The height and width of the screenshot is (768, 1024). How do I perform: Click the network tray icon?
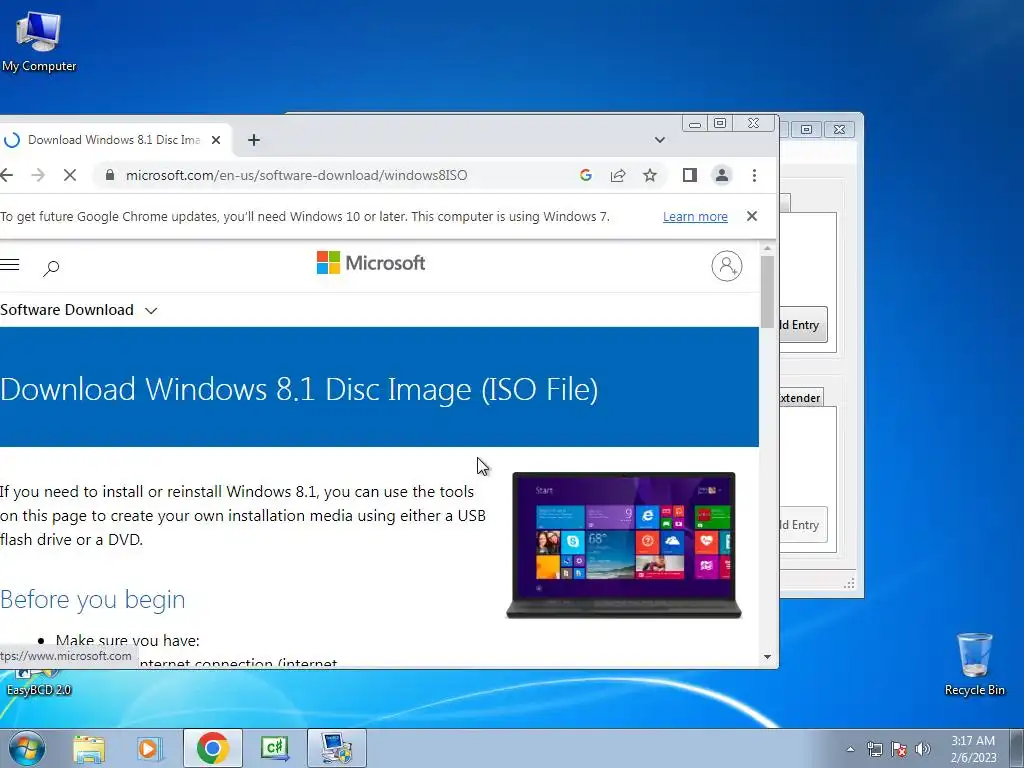click(x=874, y=749)
